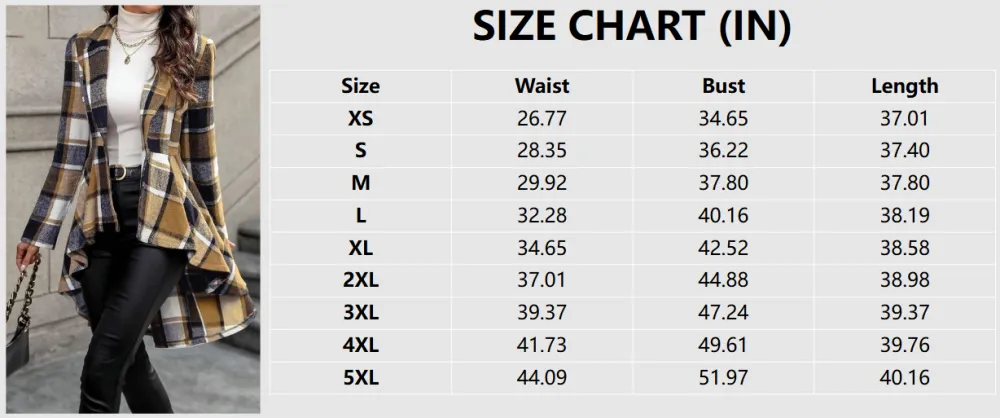The height and width of the screenshot is (418, 1000).
Task: Click the 5XL waist value 44.09
Action: click(542, 377)
